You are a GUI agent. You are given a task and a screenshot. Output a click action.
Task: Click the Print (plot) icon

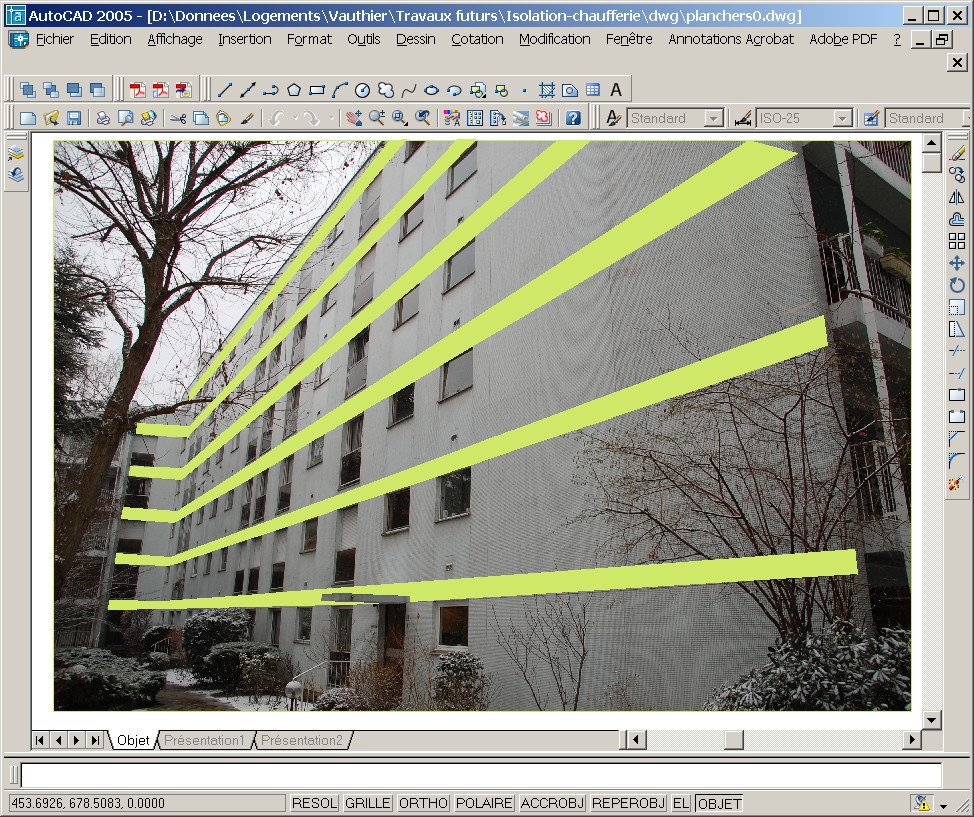(102, 118)
